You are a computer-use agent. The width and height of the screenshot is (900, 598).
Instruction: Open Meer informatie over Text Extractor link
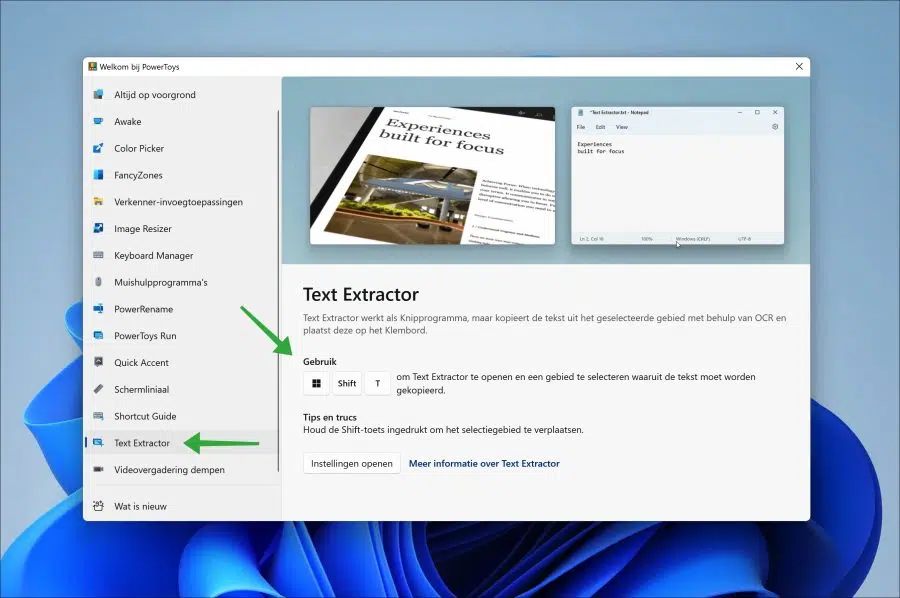(x=484, y=463)
